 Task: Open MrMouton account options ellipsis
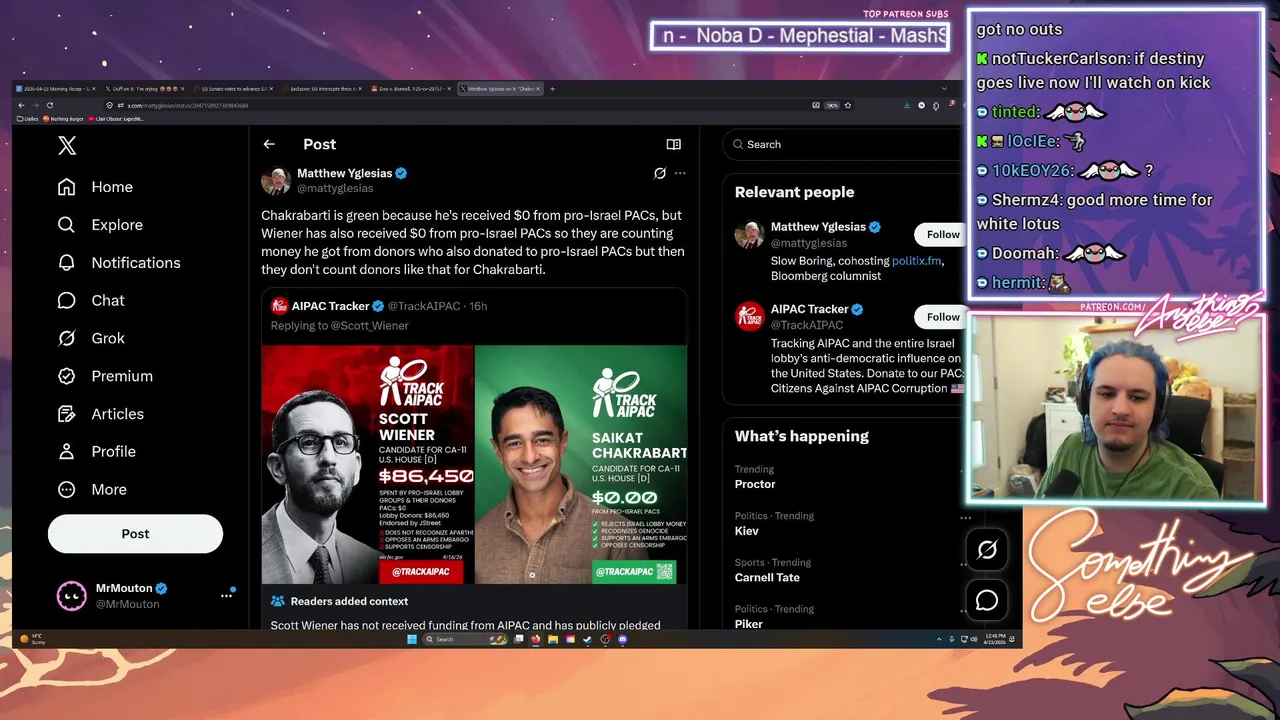pos(226,596)
